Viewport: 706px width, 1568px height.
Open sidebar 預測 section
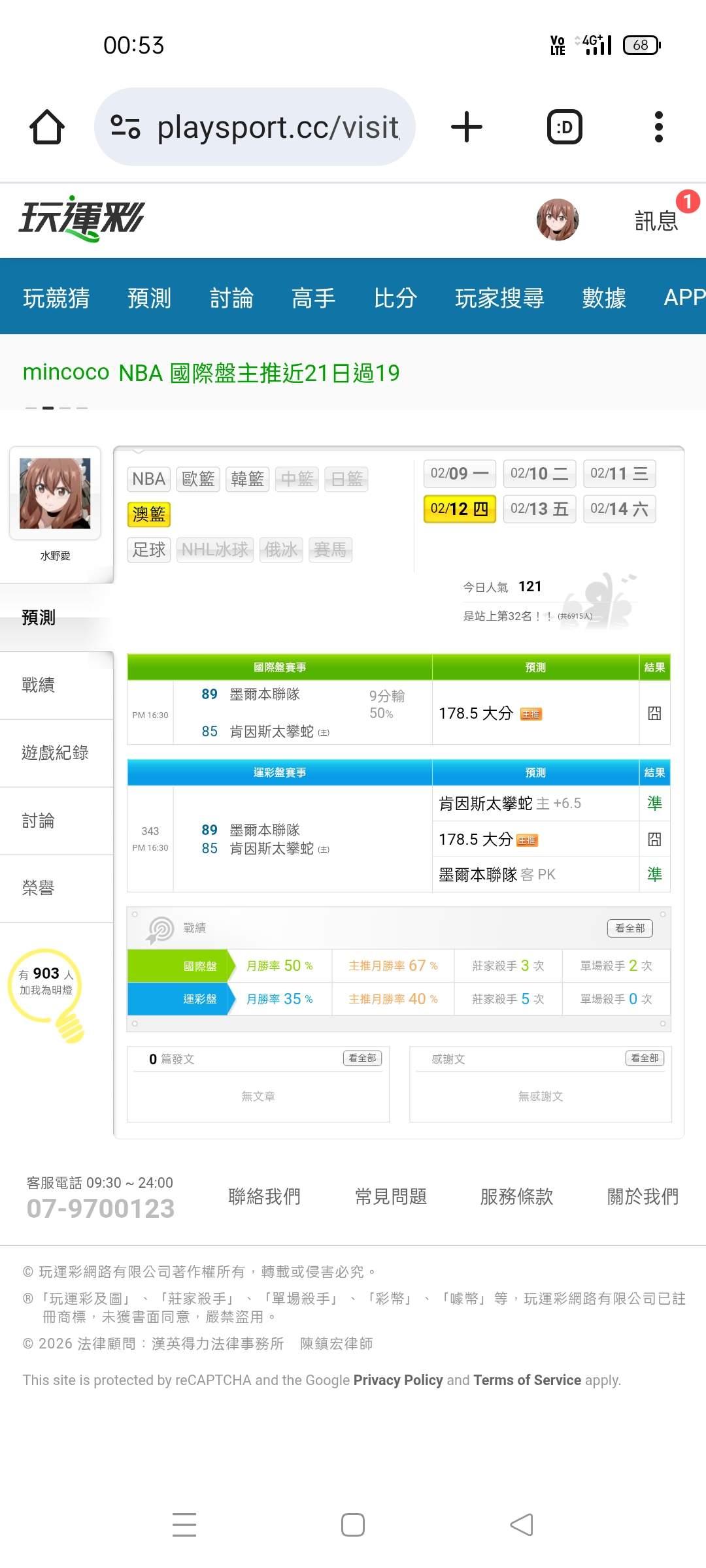tap(56, 617)
